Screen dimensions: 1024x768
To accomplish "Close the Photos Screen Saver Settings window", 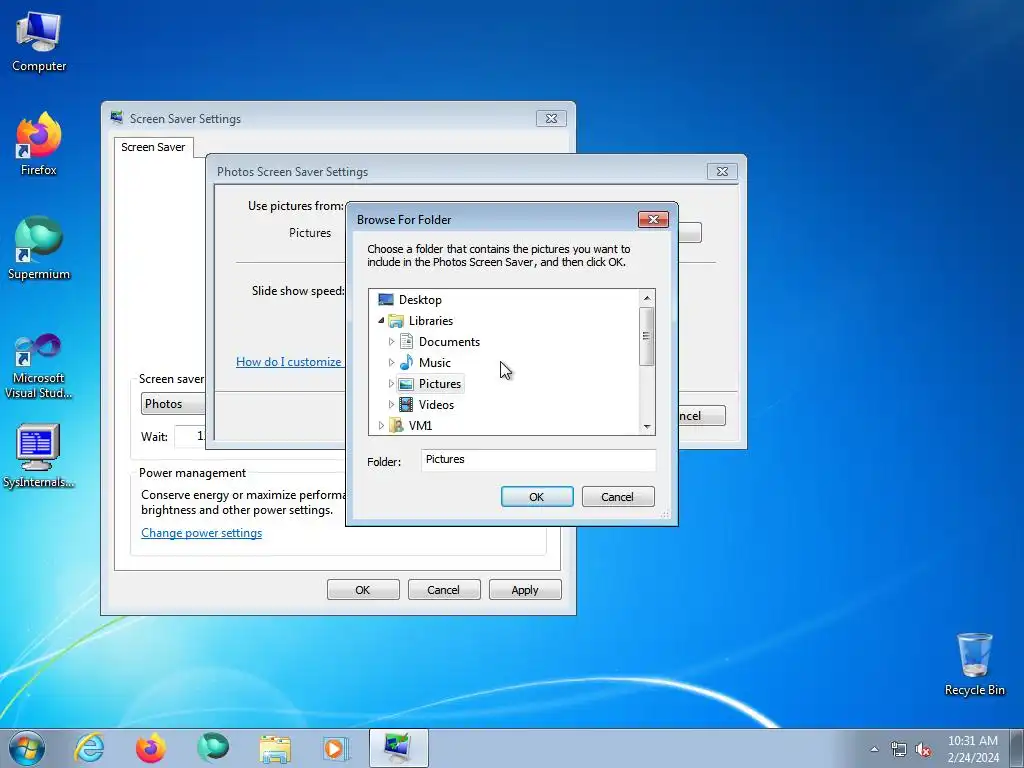I will tap(722, 171).
